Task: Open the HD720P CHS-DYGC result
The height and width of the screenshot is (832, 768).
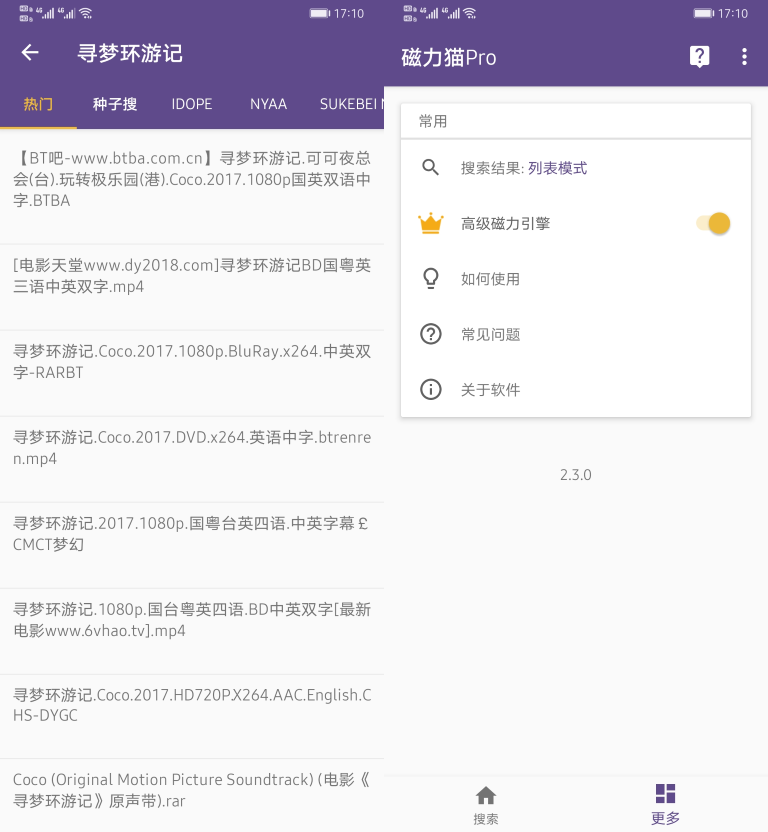Action: tap(192, 716)
